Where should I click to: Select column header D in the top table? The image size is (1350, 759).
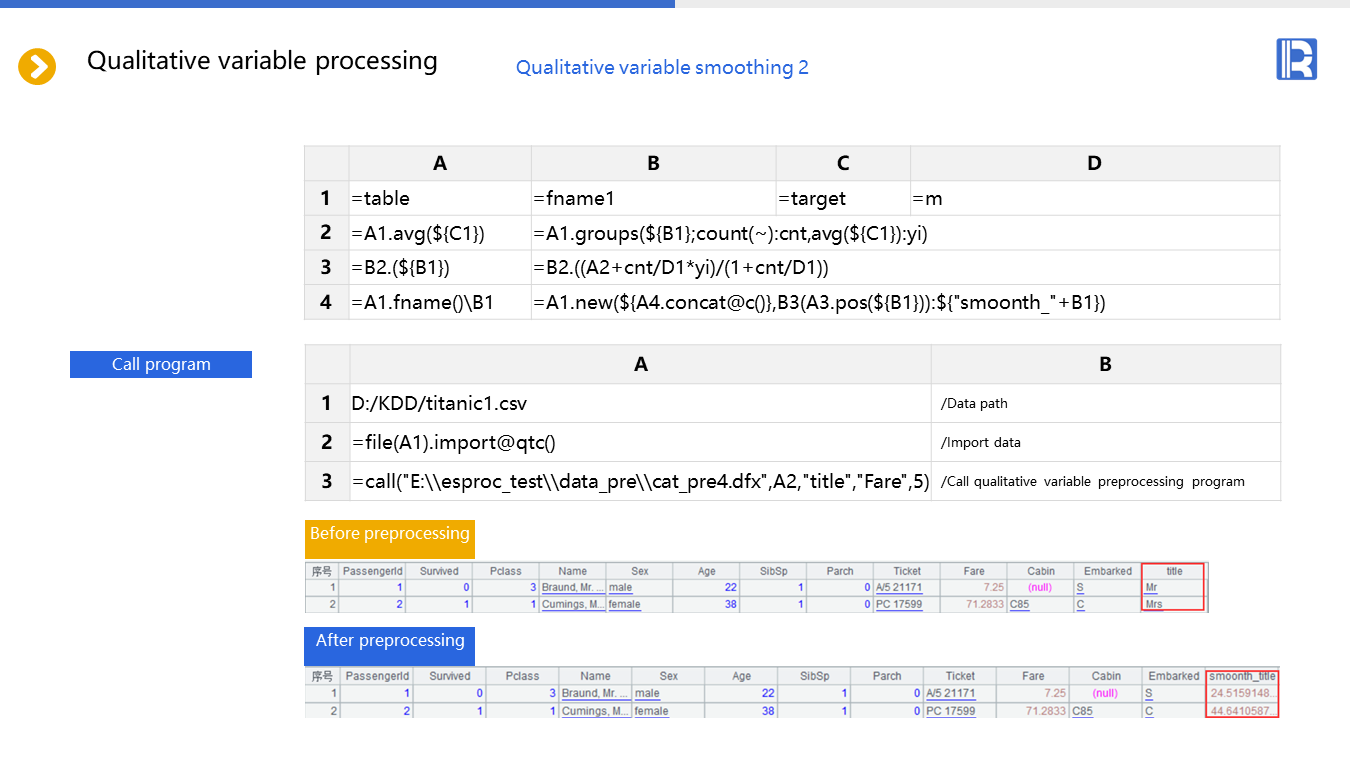point(1094,163)
